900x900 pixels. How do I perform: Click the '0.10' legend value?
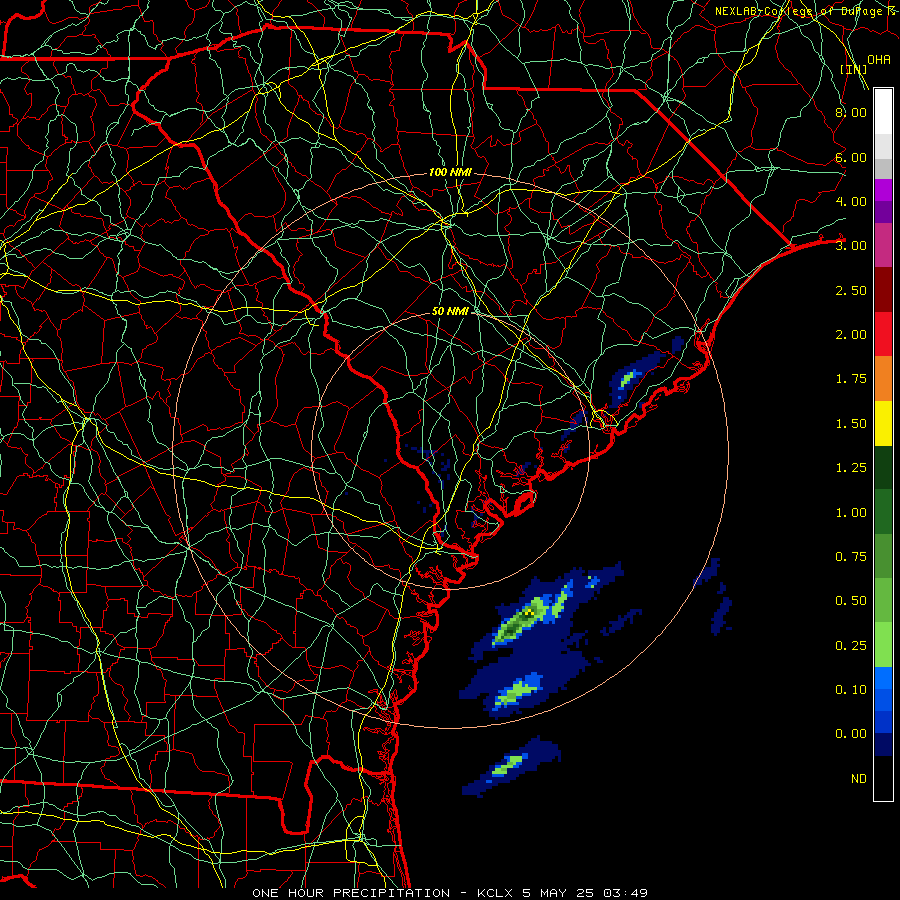coord(851,690)
